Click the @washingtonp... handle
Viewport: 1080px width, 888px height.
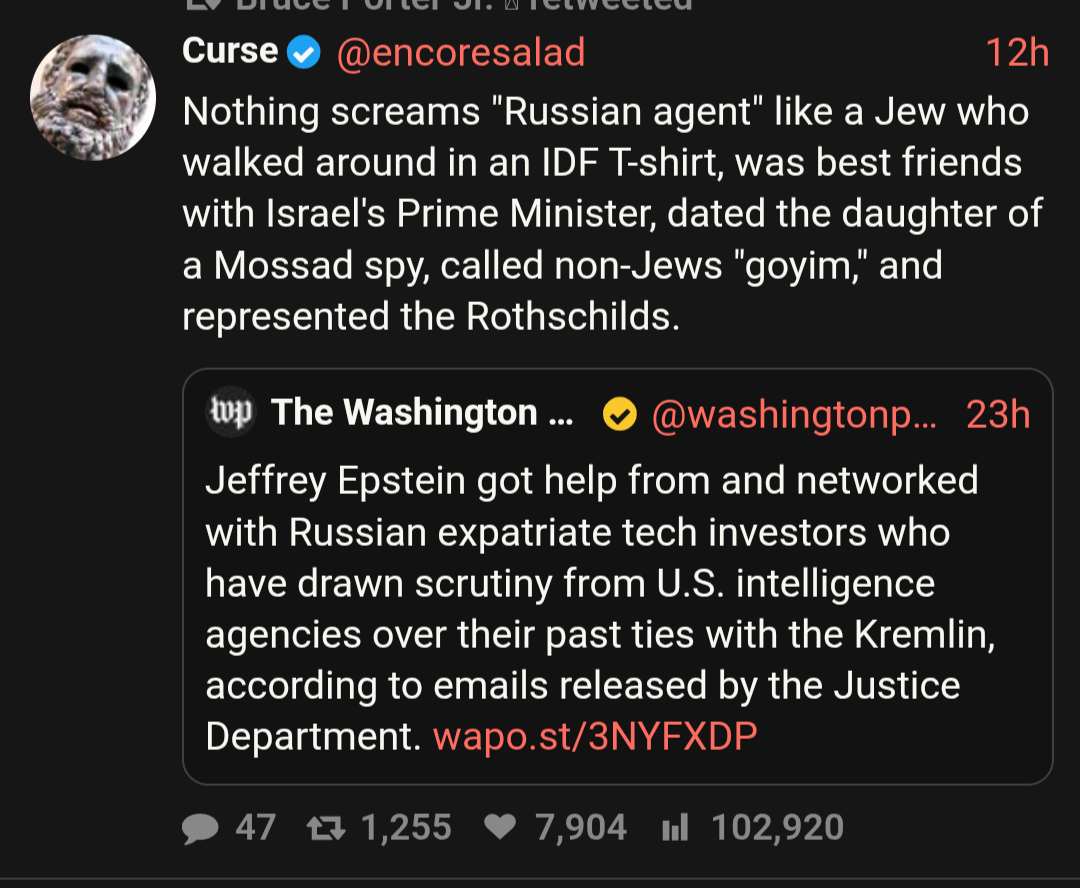pyautogui.click(x=794, y=414)
